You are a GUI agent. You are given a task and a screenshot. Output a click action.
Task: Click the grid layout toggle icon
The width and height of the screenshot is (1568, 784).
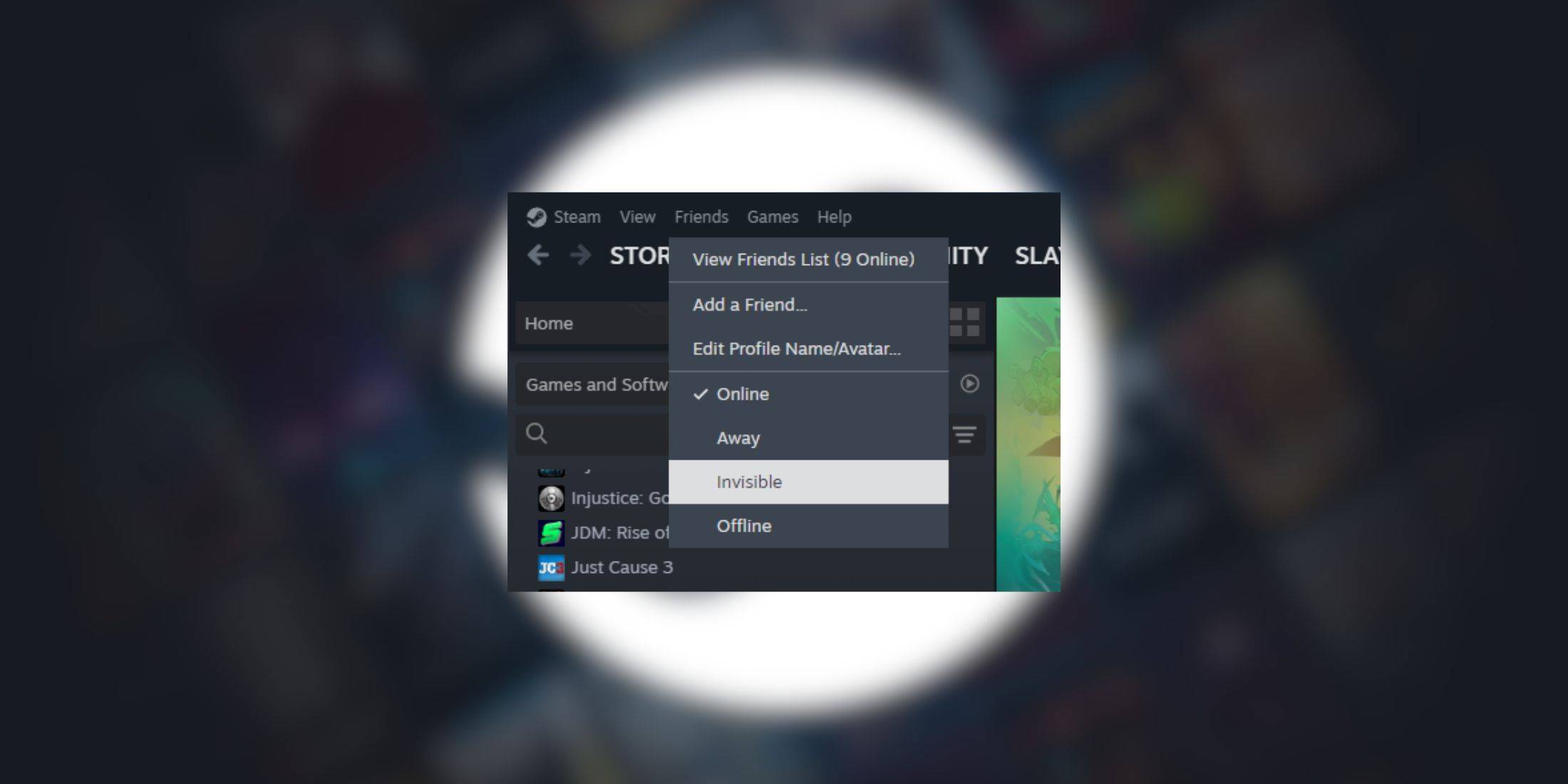964,323
